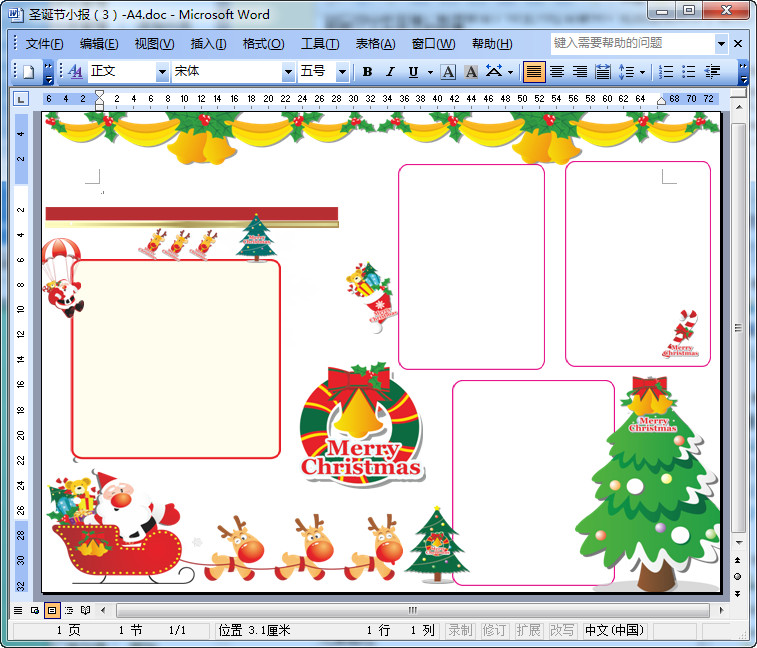Viewport: 757px width, 648px height.
Task: Close the document with menu bar X
Action: coord(738,43)
